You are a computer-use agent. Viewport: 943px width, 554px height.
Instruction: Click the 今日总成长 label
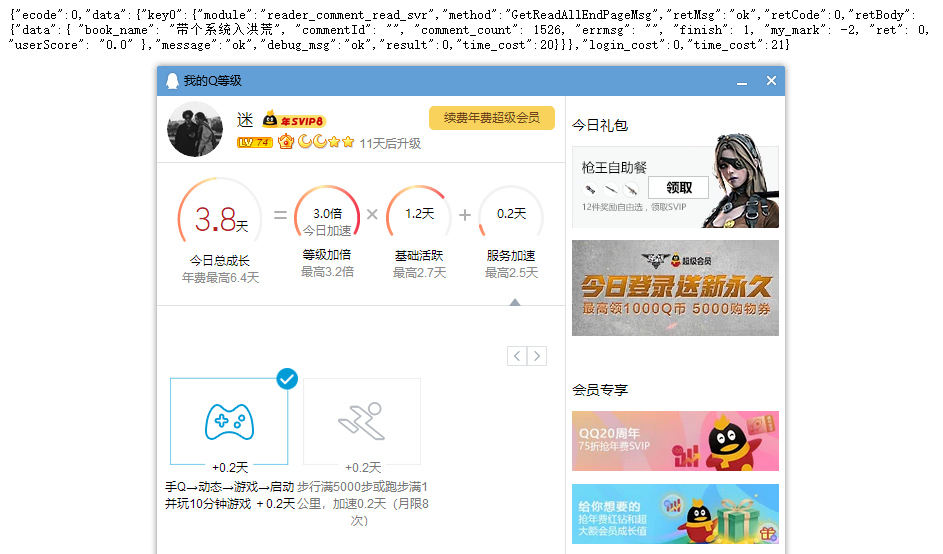click(220, 260)
